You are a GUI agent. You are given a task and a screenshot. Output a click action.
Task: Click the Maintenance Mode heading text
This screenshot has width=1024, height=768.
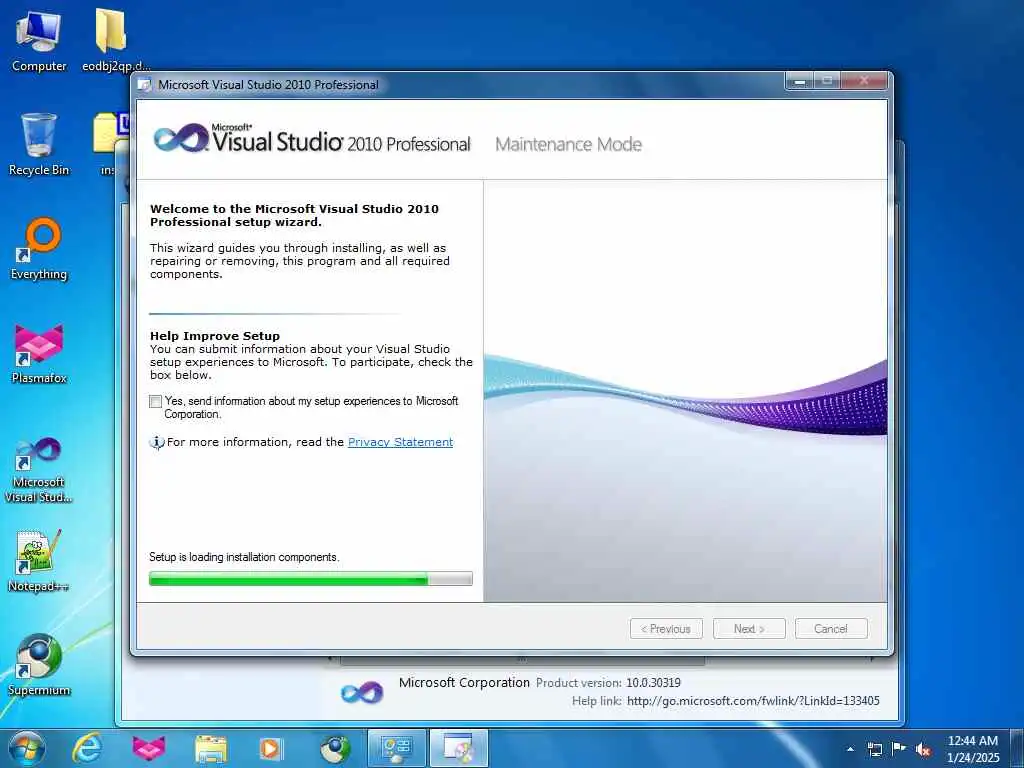[568, 144]
